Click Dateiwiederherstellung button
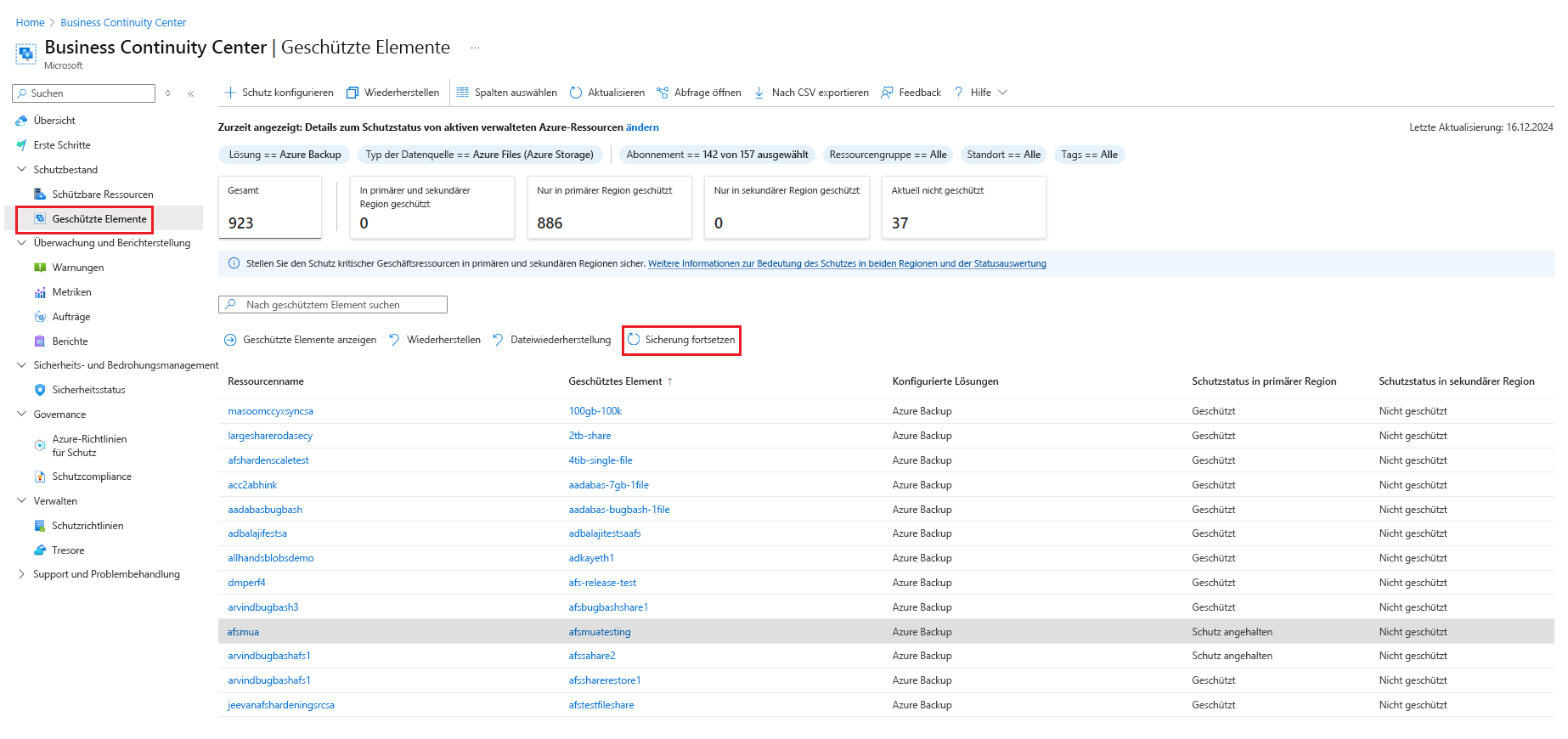The height and width of the screenshot is (739, 1568). [x=551, y=340]
